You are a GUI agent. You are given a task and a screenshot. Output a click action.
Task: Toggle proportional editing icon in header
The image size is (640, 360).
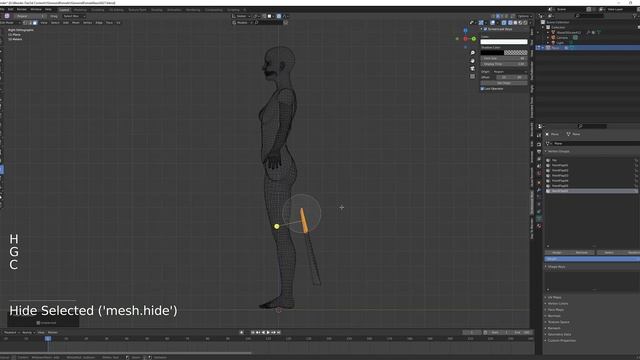click(279, 16)
